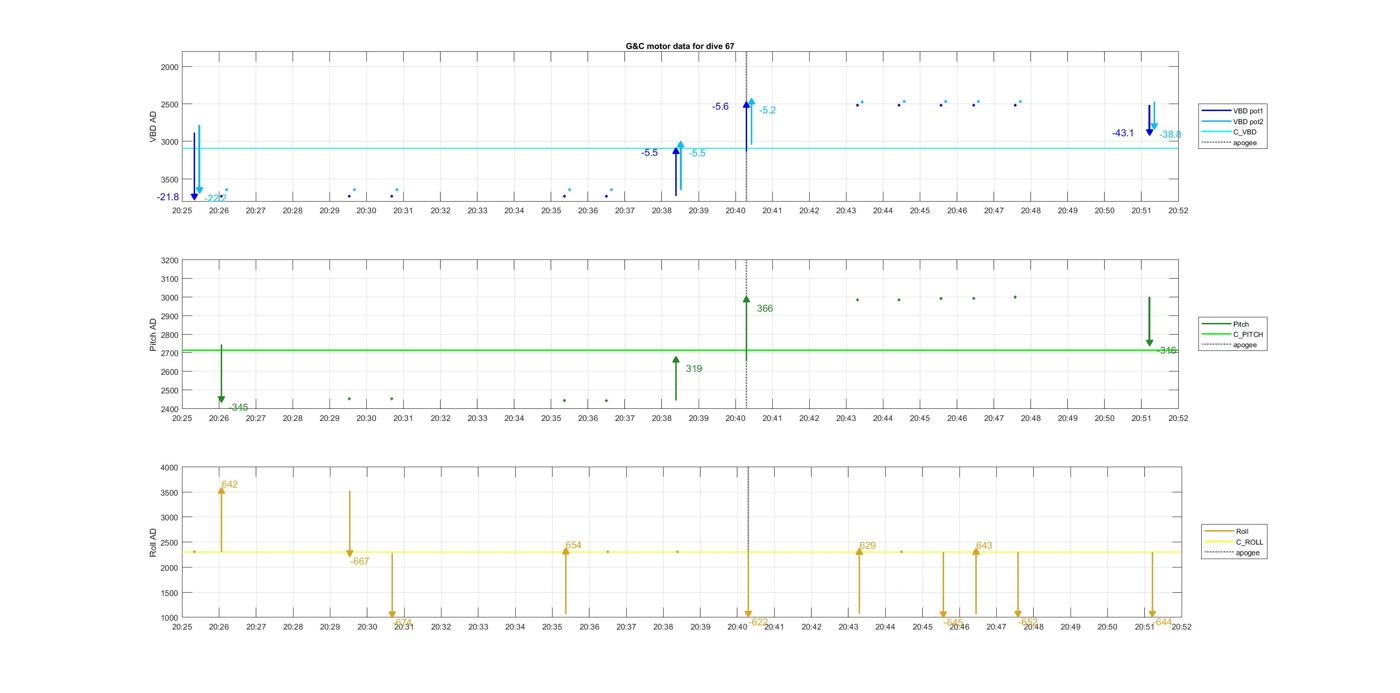Click the green pitch arrow labeled 366
Screen dimensions: 1400x693
coord(746,328)
